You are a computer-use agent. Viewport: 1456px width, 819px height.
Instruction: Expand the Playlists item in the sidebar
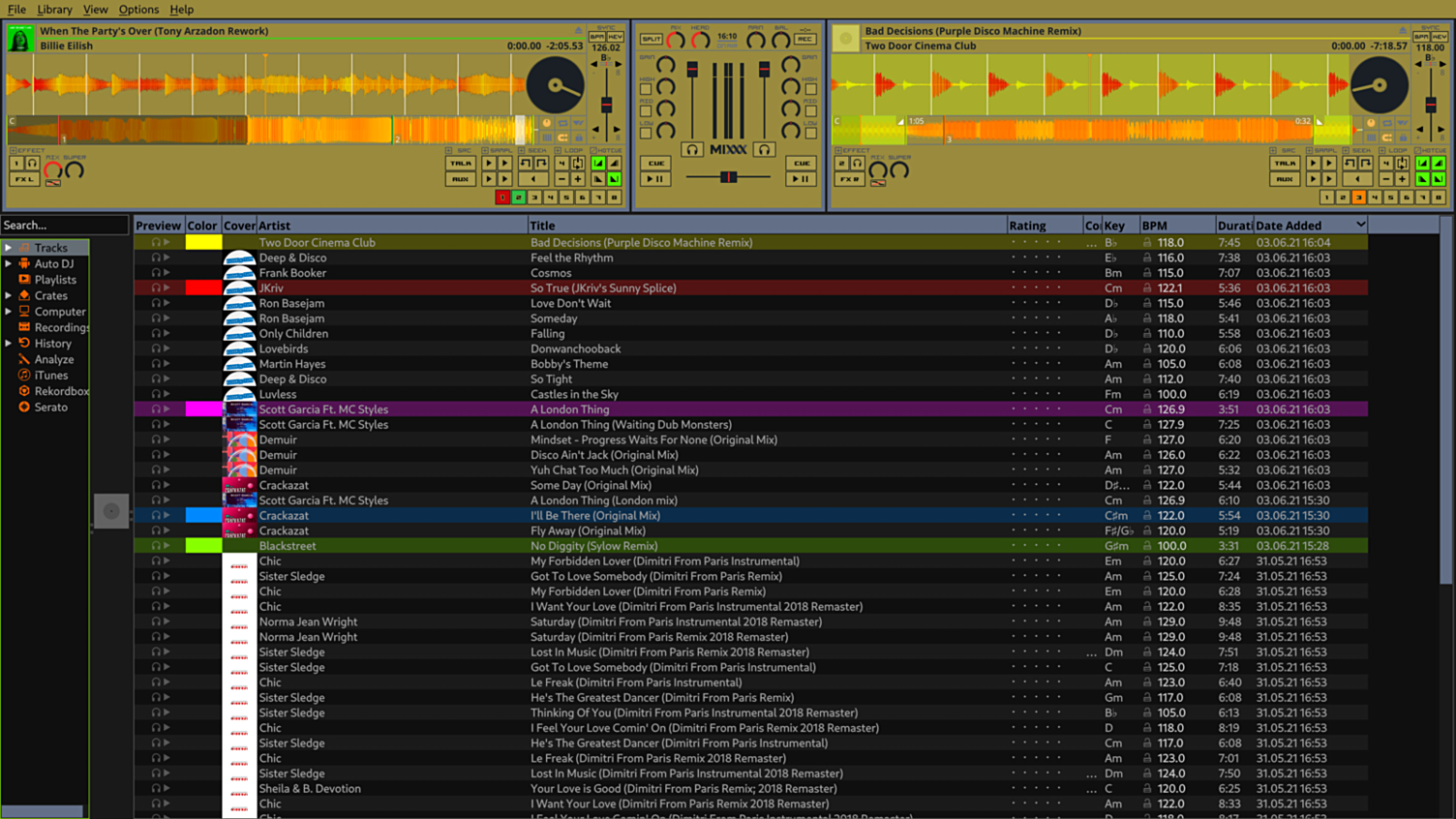click(8, 279)
